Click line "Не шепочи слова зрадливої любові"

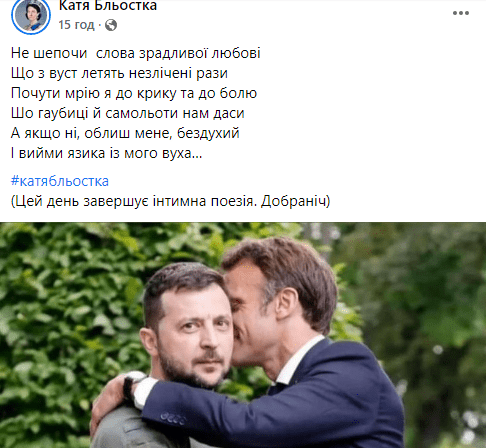(x=136, y=53)
